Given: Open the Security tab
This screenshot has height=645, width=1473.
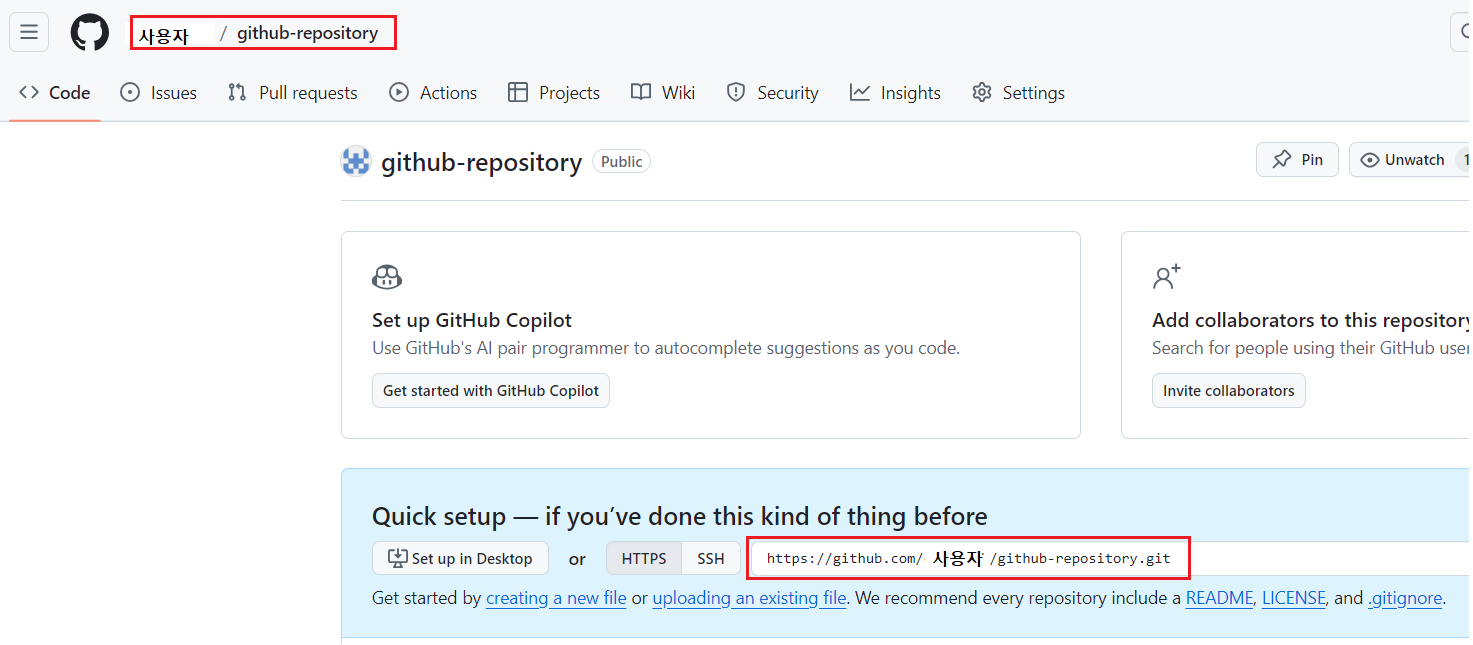Looking at the screenshot, I should pos(772,93).
